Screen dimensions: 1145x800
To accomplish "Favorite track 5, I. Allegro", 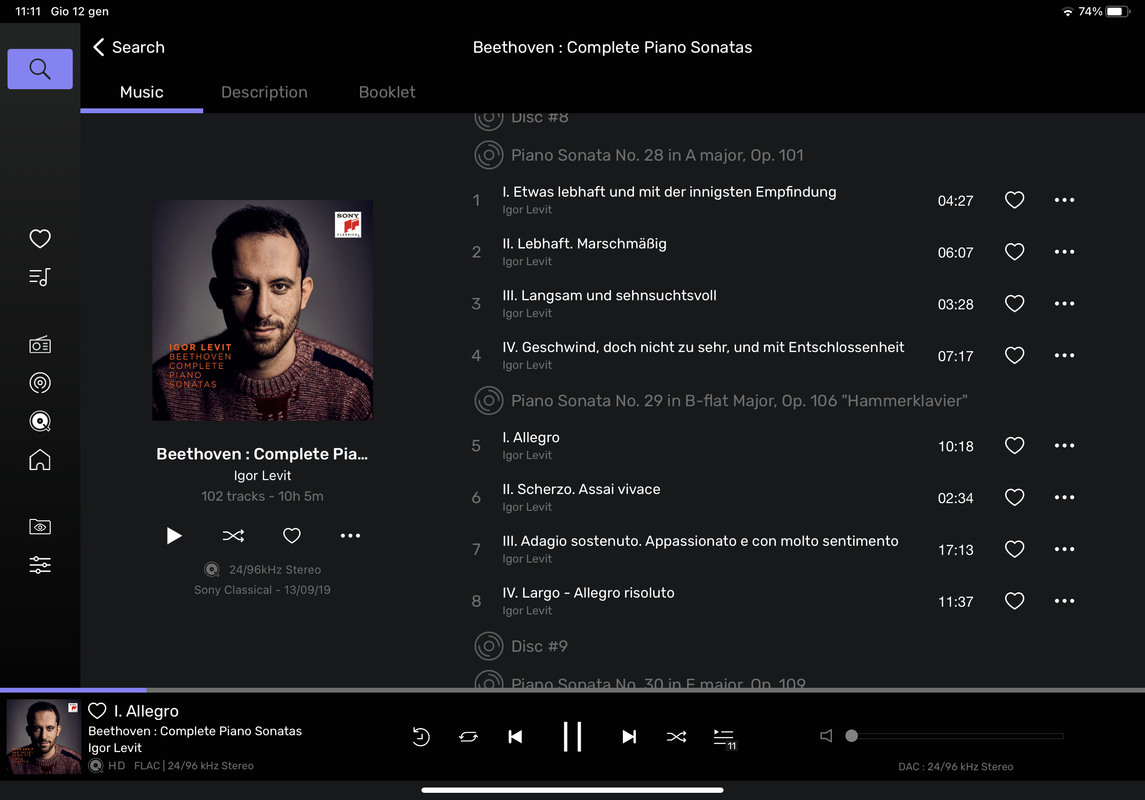I will (1014, 445).
